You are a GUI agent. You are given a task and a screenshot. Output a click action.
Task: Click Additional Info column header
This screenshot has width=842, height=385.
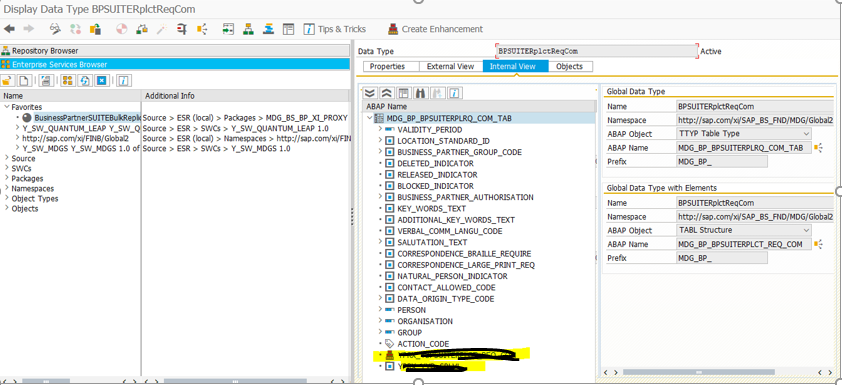click(246, 96)
